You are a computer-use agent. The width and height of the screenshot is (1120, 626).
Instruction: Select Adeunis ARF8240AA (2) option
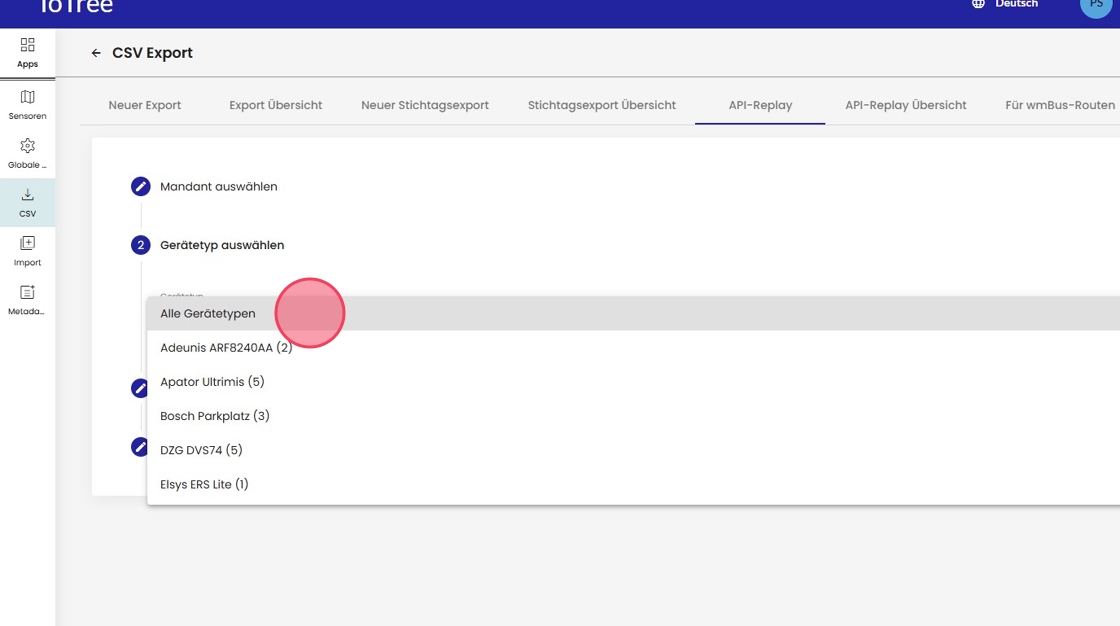pos(226,348)
